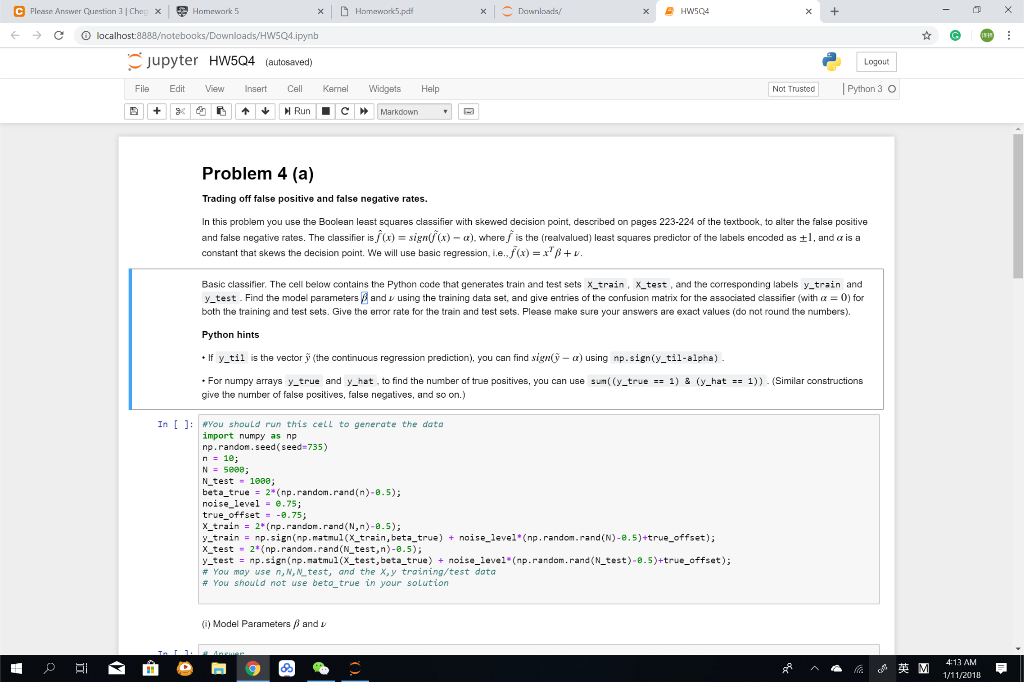This screenshot has height=682, width=1024.
Task: Open the Kernel menu
Action: pyautogui.click(x=338, y=88)
